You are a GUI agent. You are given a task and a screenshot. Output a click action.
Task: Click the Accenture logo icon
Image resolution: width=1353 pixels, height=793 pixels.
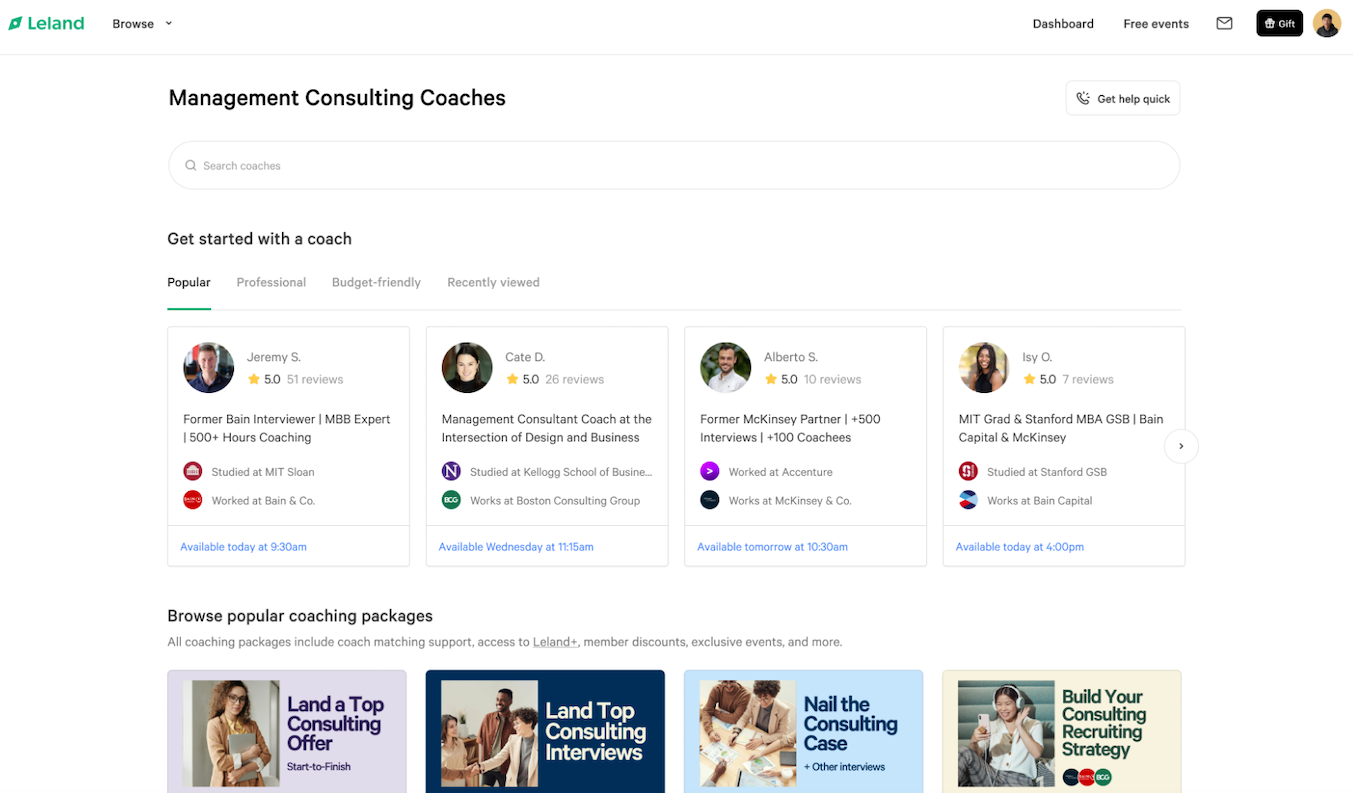[710, 471]
